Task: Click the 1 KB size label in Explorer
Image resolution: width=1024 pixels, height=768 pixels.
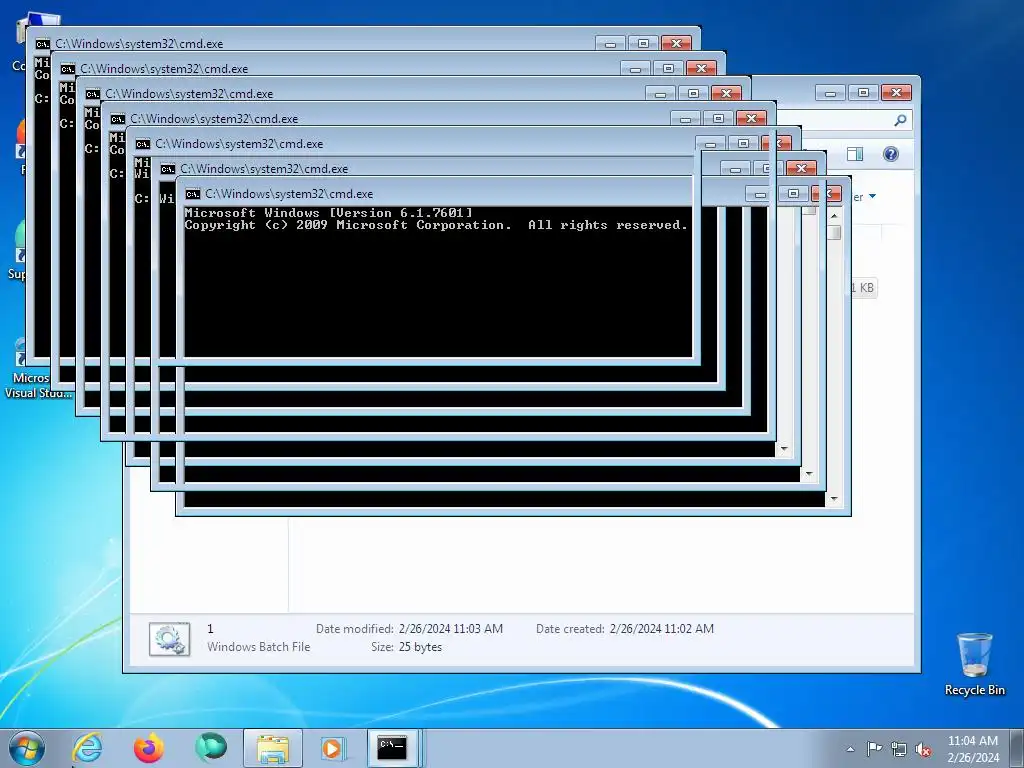Action: [863, 288]
